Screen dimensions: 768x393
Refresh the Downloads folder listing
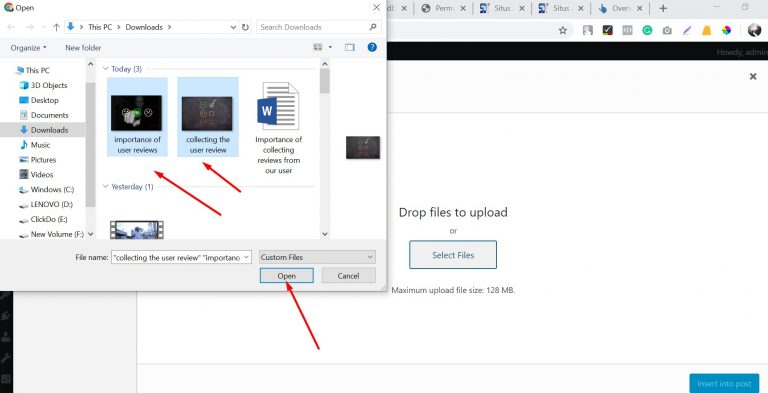245,27
